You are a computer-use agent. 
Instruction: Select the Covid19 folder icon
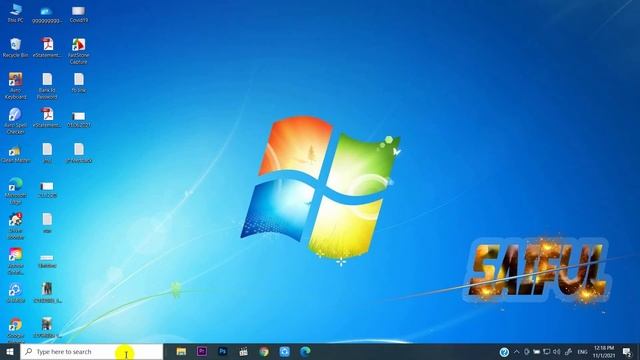coord(78,13)
